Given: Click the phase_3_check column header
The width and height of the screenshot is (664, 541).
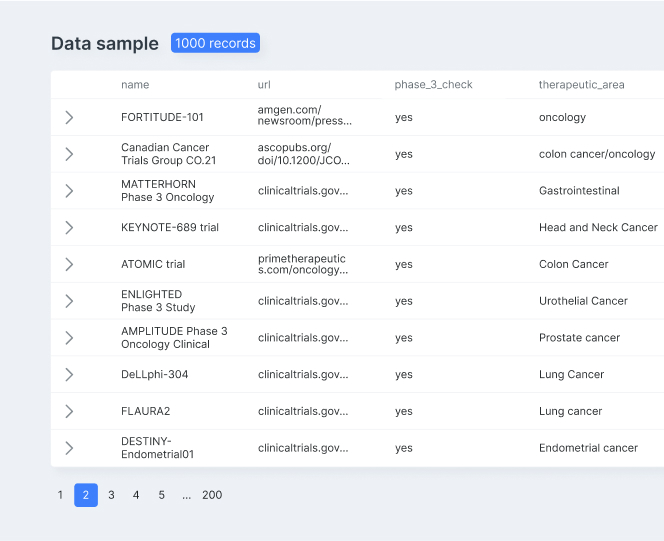Looking at the screenshot, I should tap(433, 85).
